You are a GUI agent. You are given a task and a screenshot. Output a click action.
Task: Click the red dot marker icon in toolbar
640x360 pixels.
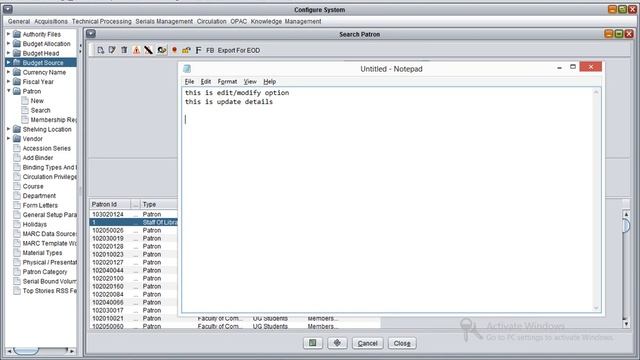[174, 50]
